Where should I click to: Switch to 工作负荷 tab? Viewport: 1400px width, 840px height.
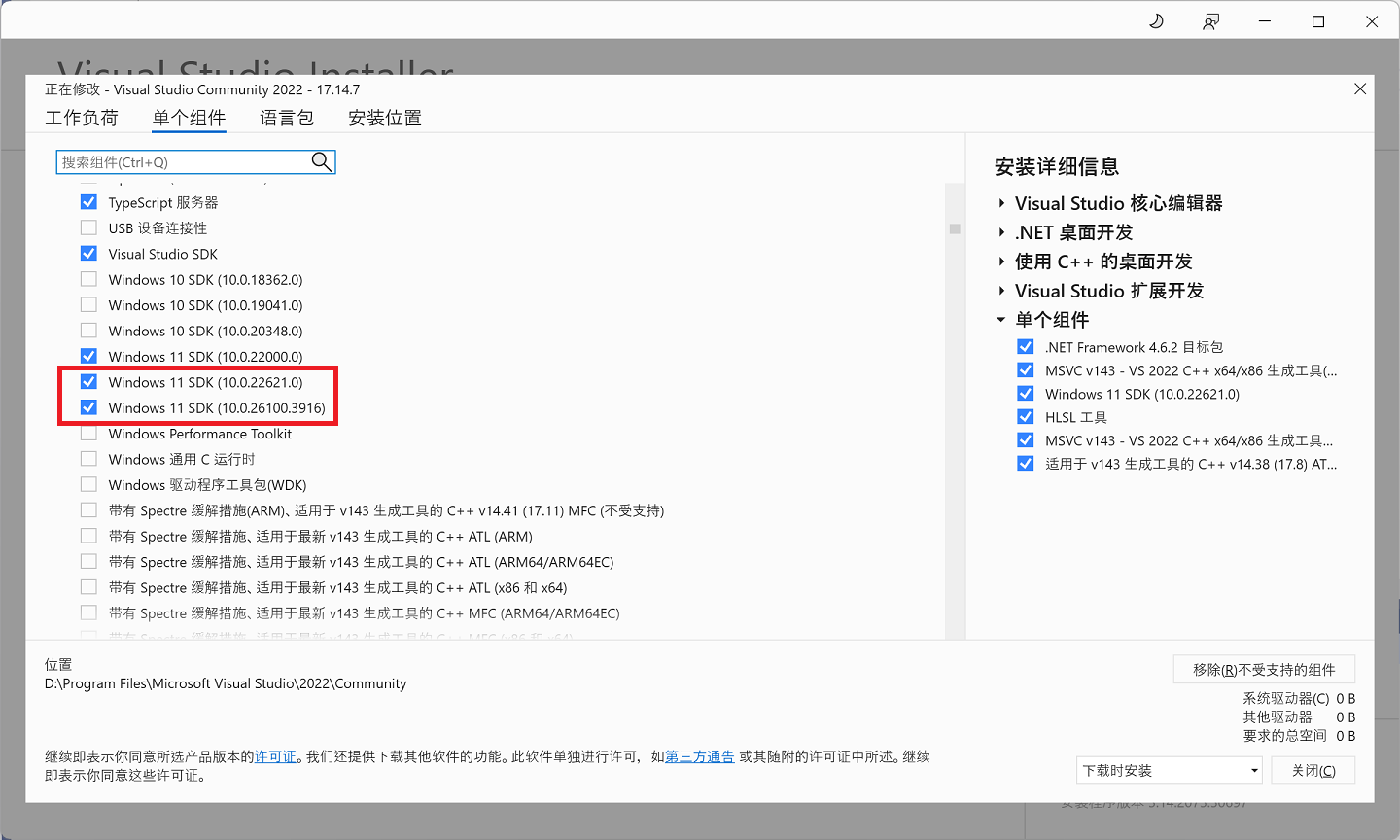(82, 118)
